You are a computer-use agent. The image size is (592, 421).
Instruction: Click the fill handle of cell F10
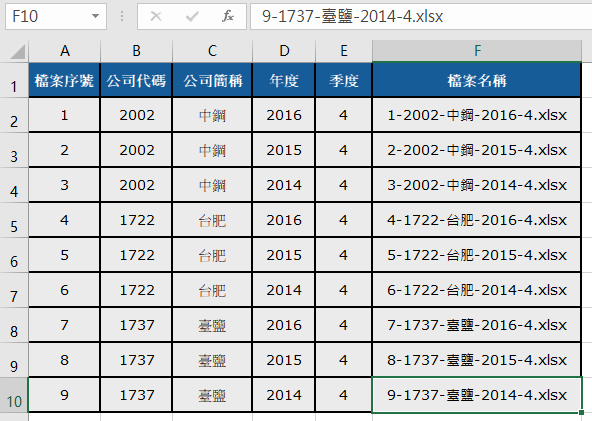click(x=581, y=412)
